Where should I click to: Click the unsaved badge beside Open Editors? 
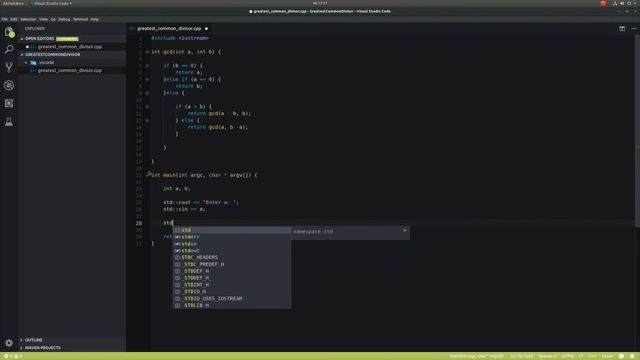point(67,39)
